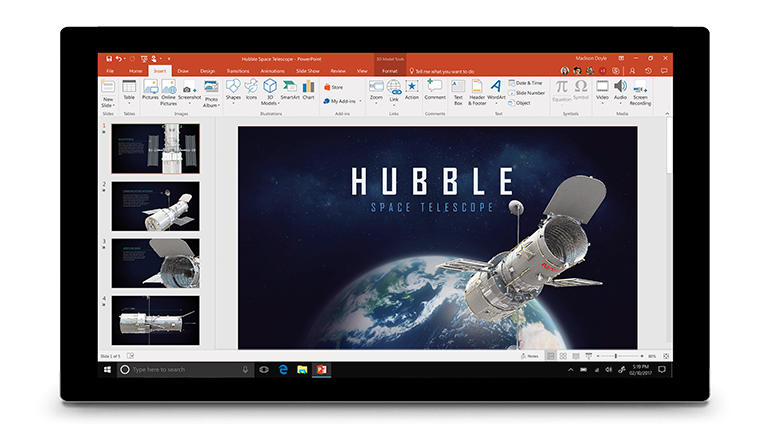This screenshot has height=432, width=768.
Task: Insert WordArt
Action: pos(496,90)
